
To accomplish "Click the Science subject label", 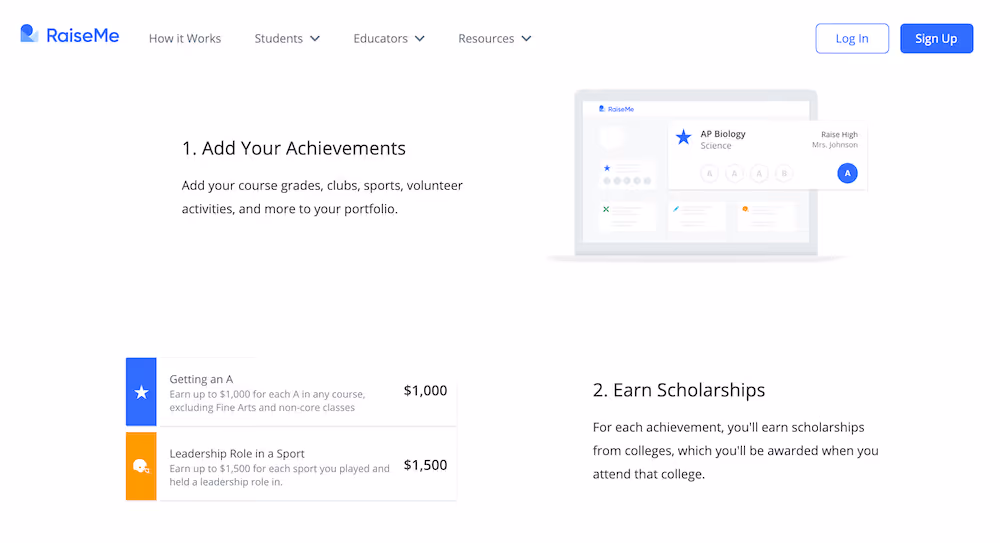I will click(x=716, y=145).
